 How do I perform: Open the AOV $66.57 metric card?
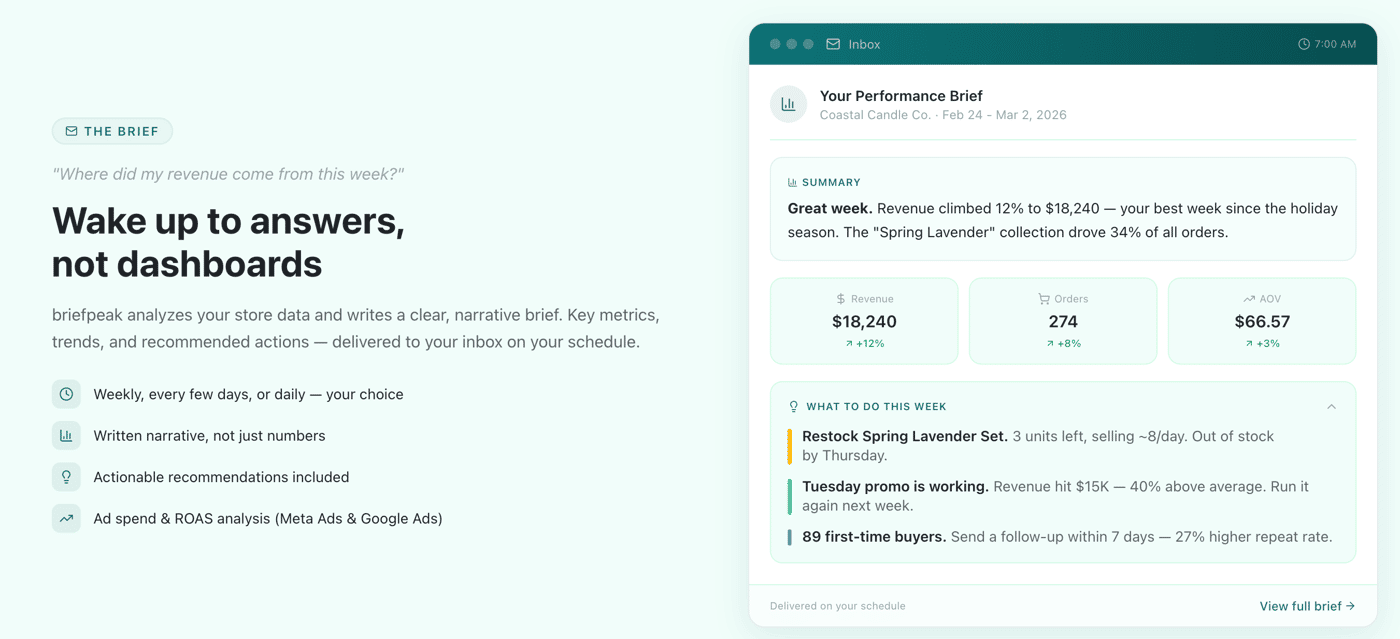(1262, 321)
